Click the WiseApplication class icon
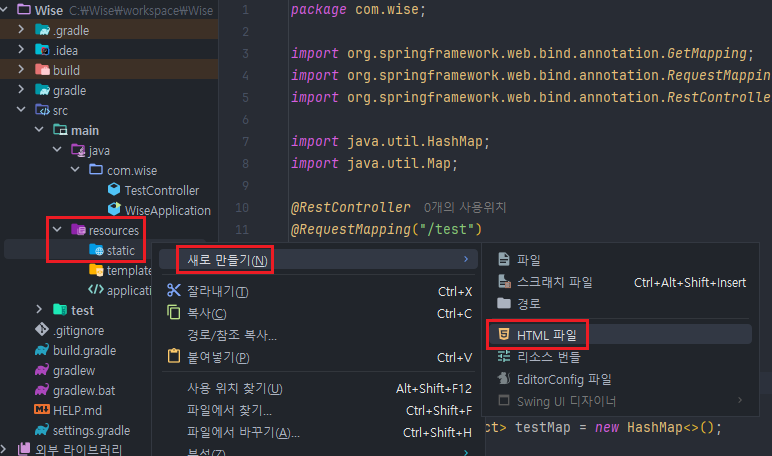The image size is (772, 456). coord(114,209)
